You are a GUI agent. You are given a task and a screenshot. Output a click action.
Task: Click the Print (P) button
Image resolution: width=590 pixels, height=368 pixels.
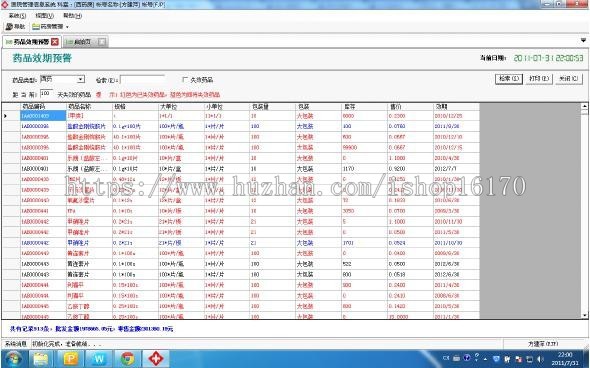click(x=539, y=79)
